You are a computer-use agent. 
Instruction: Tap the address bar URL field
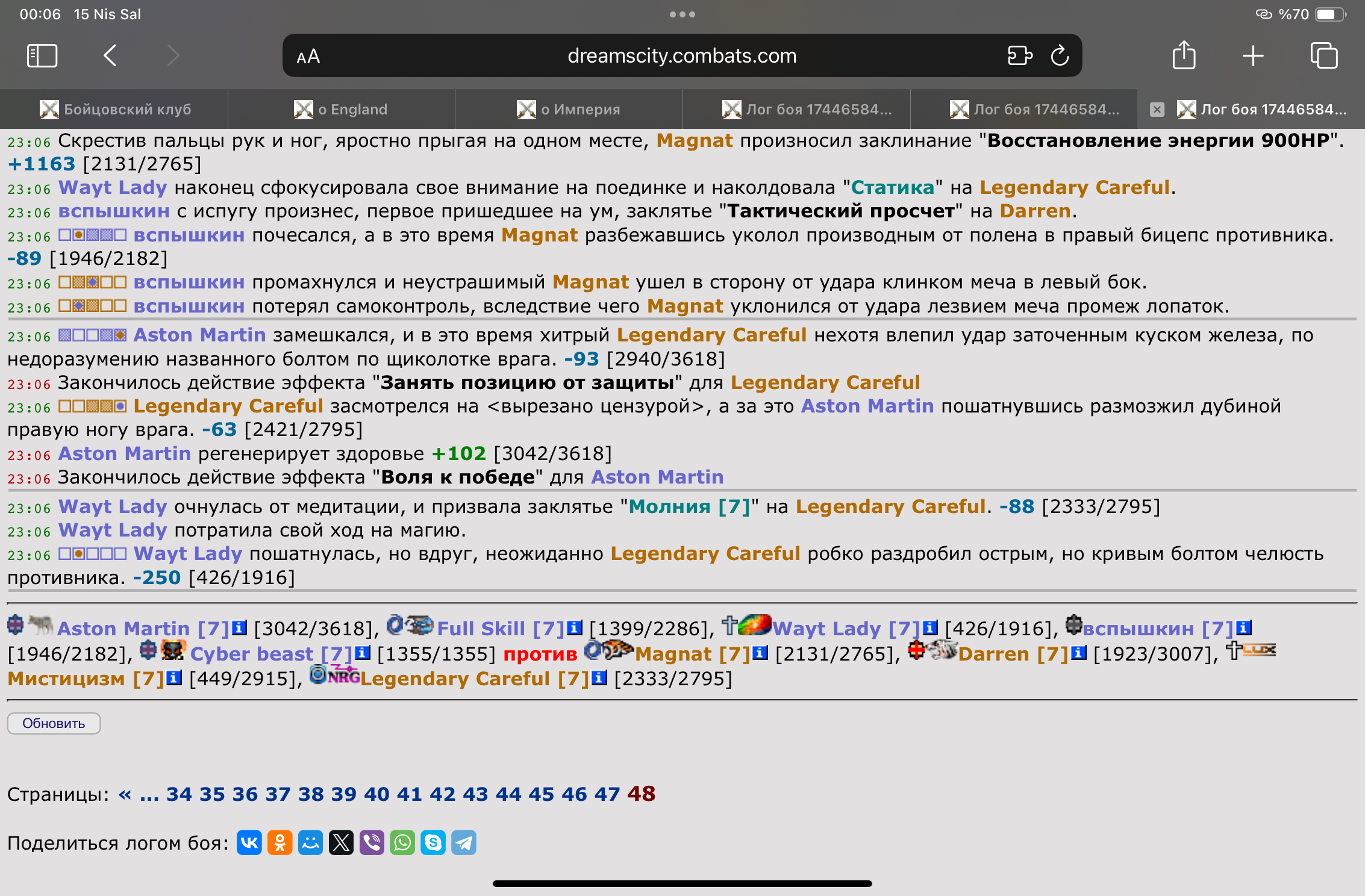(x=681, y=56)
